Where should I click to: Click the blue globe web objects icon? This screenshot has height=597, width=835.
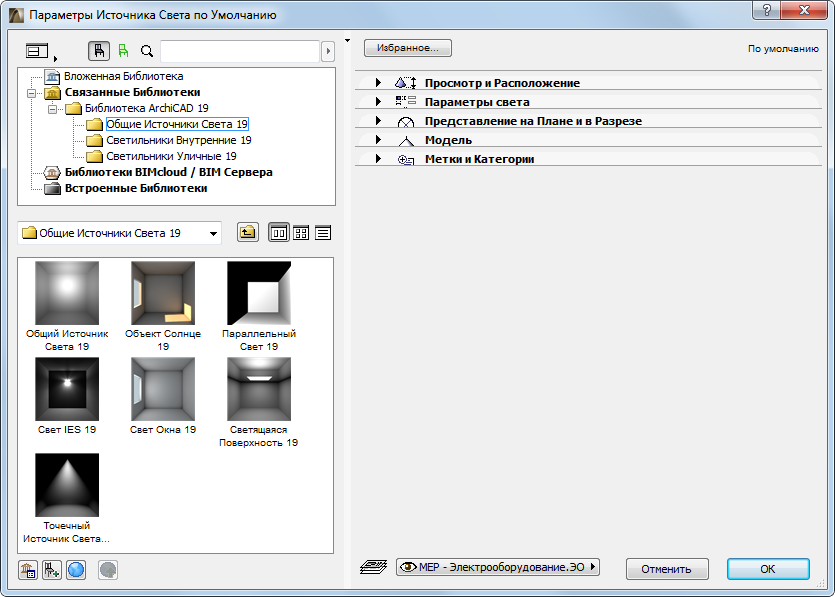(x=76, y=570)
